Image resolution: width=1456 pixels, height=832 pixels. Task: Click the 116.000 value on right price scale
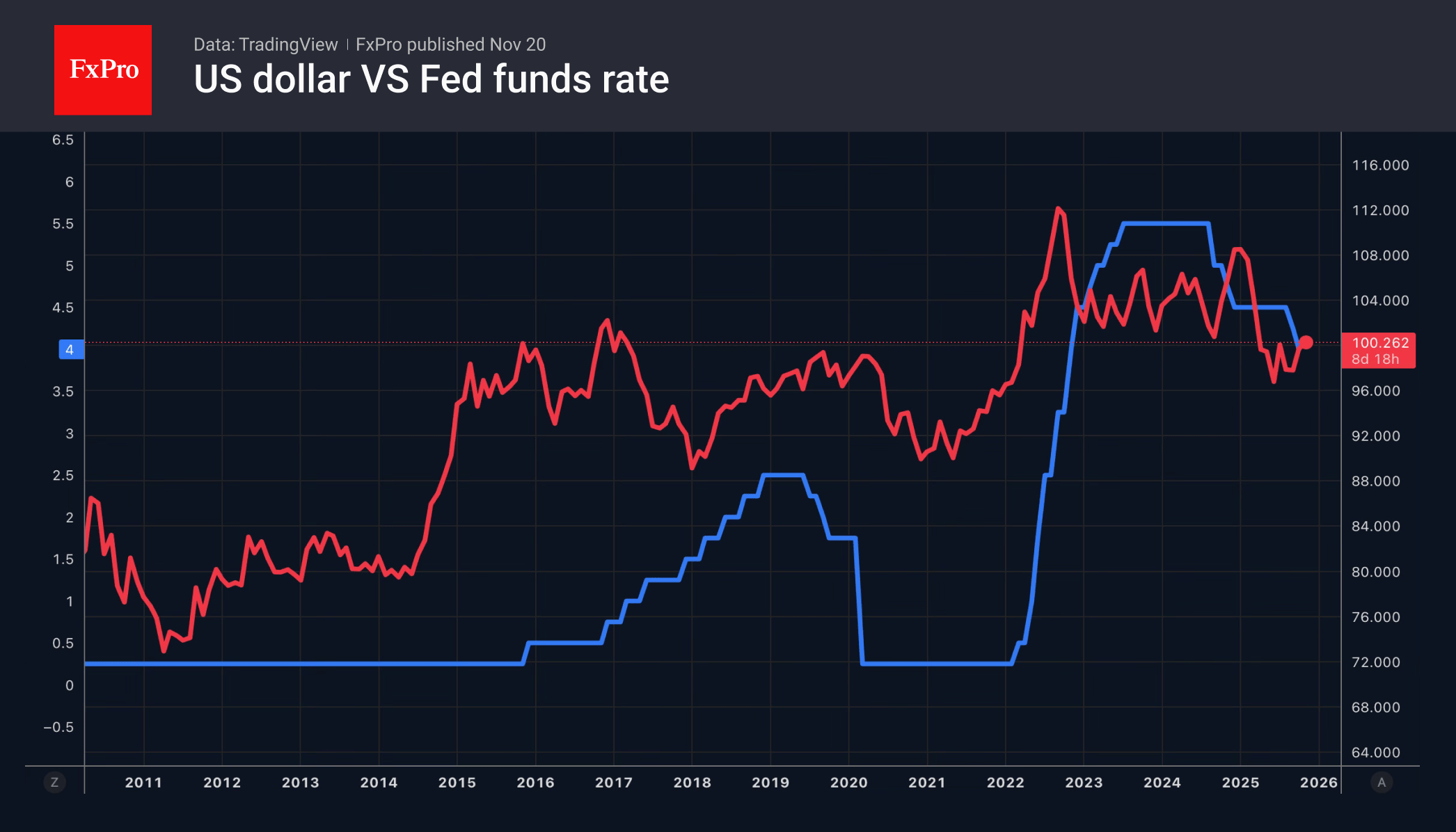1380,166
